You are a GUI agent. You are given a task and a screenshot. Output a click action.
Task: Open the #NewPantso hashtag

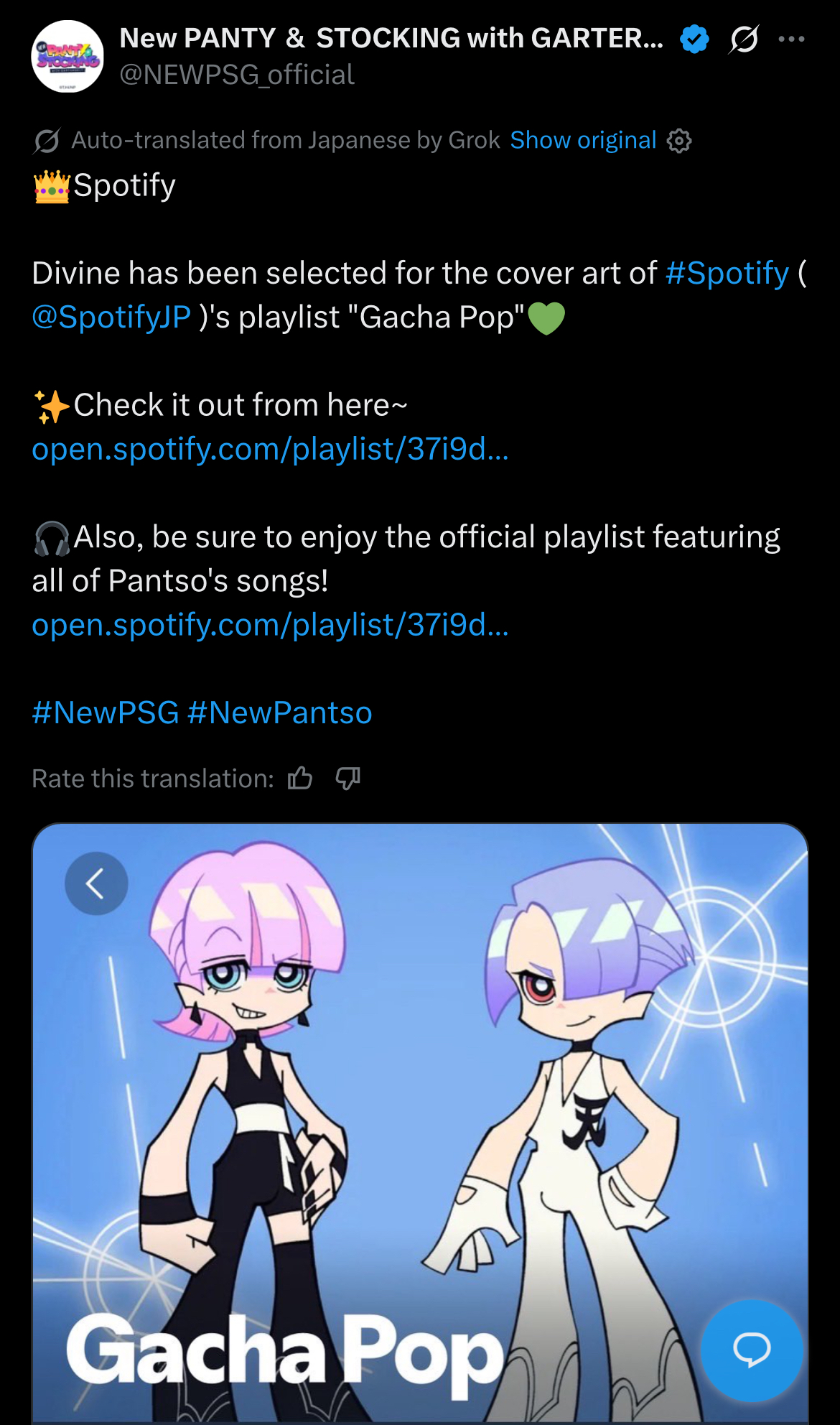coord(280,713)
